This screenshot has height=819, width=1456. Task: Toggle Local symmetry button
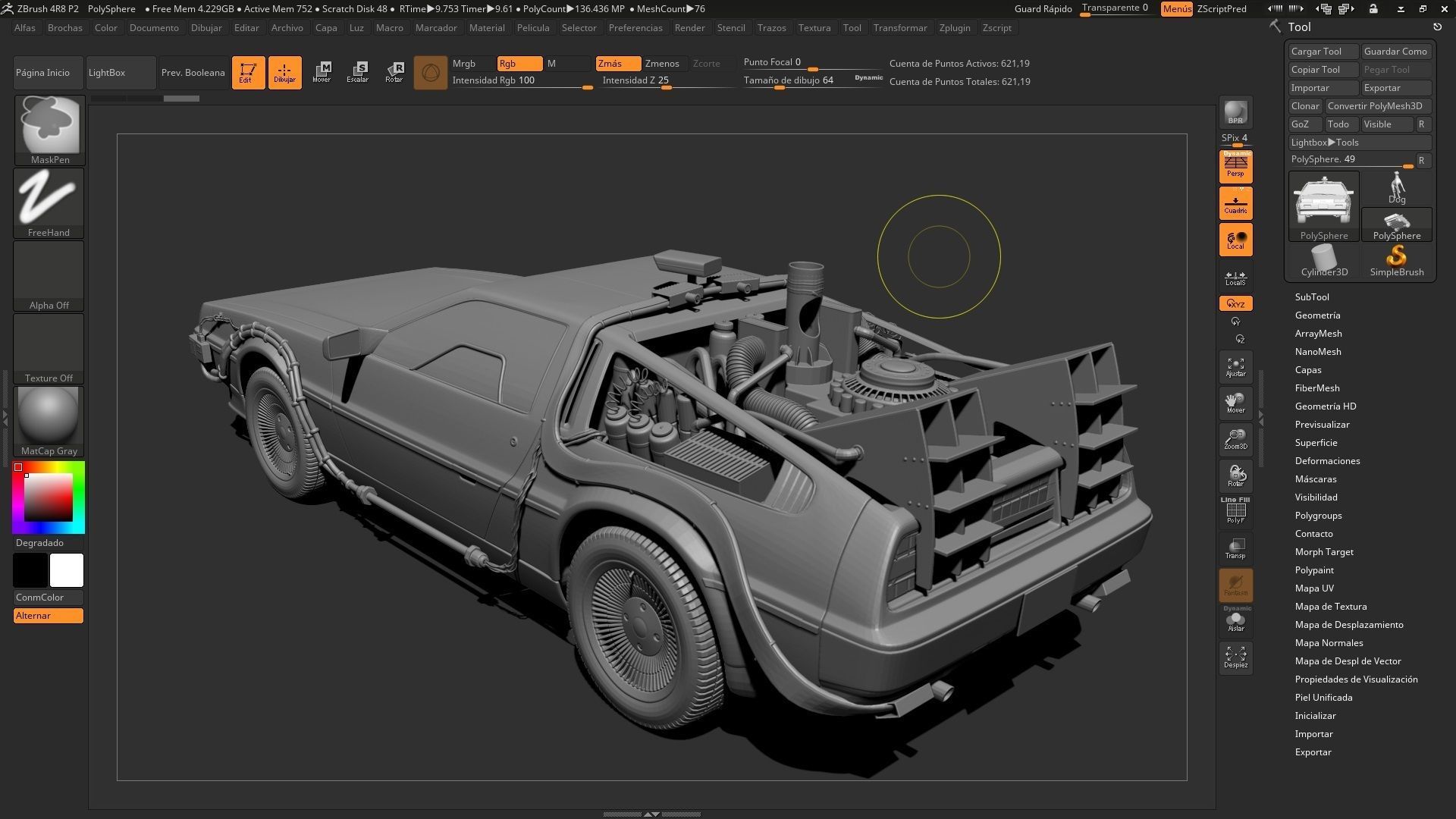click(x=1235, y=240)
